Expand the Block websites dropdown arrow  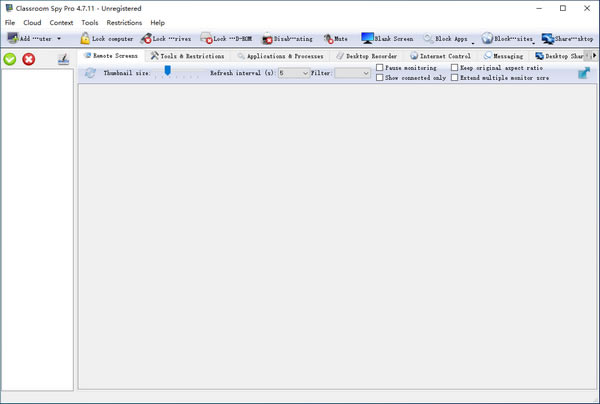point(533,43)
